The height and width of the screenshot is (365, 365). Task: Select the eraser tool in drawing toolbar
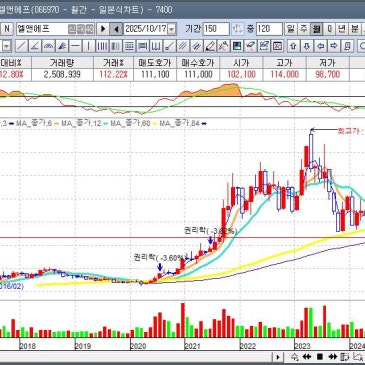pyautogui.click(x=210, y=46)
